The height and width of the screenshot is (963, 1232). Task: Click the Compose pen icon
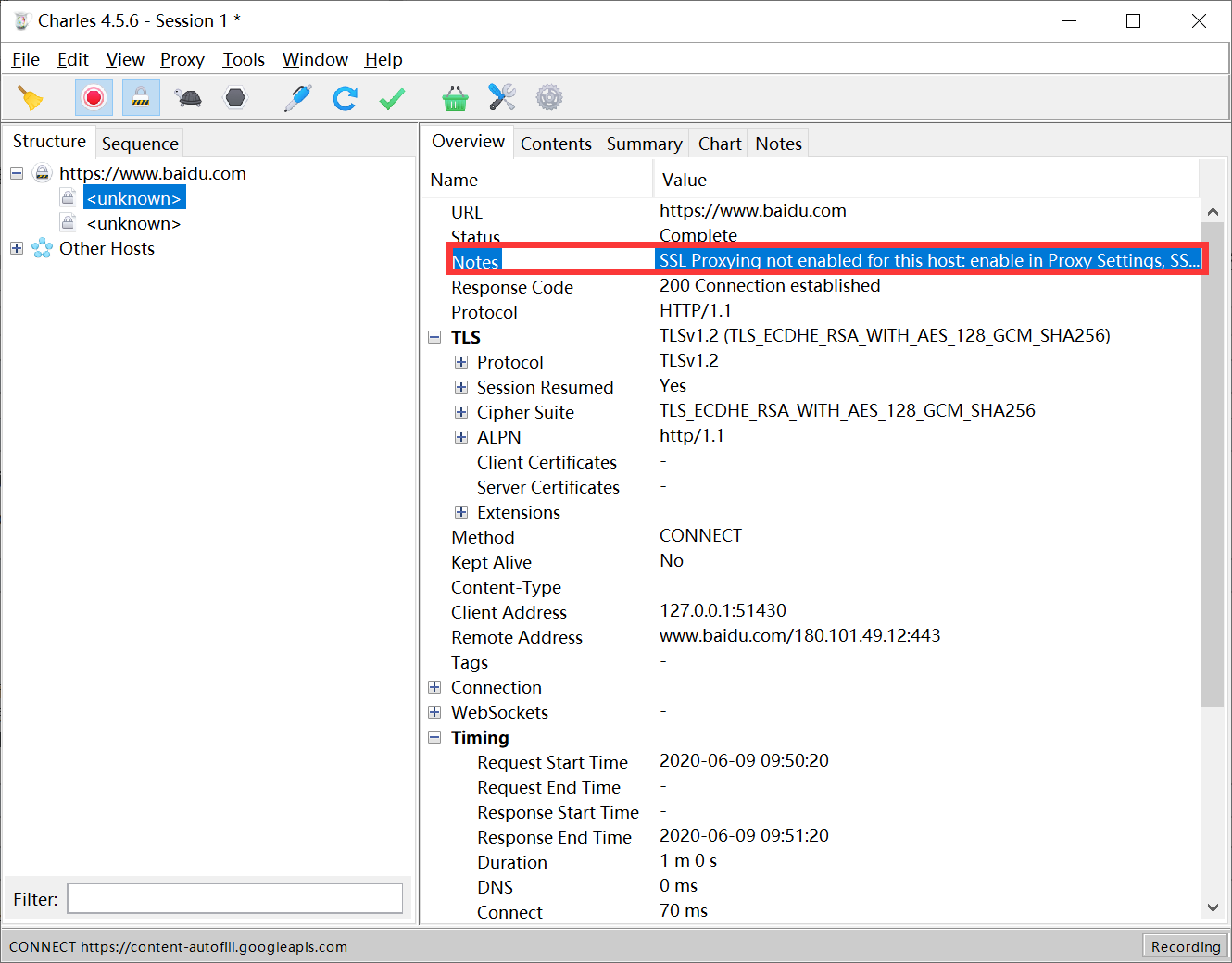tap(297, 98)
